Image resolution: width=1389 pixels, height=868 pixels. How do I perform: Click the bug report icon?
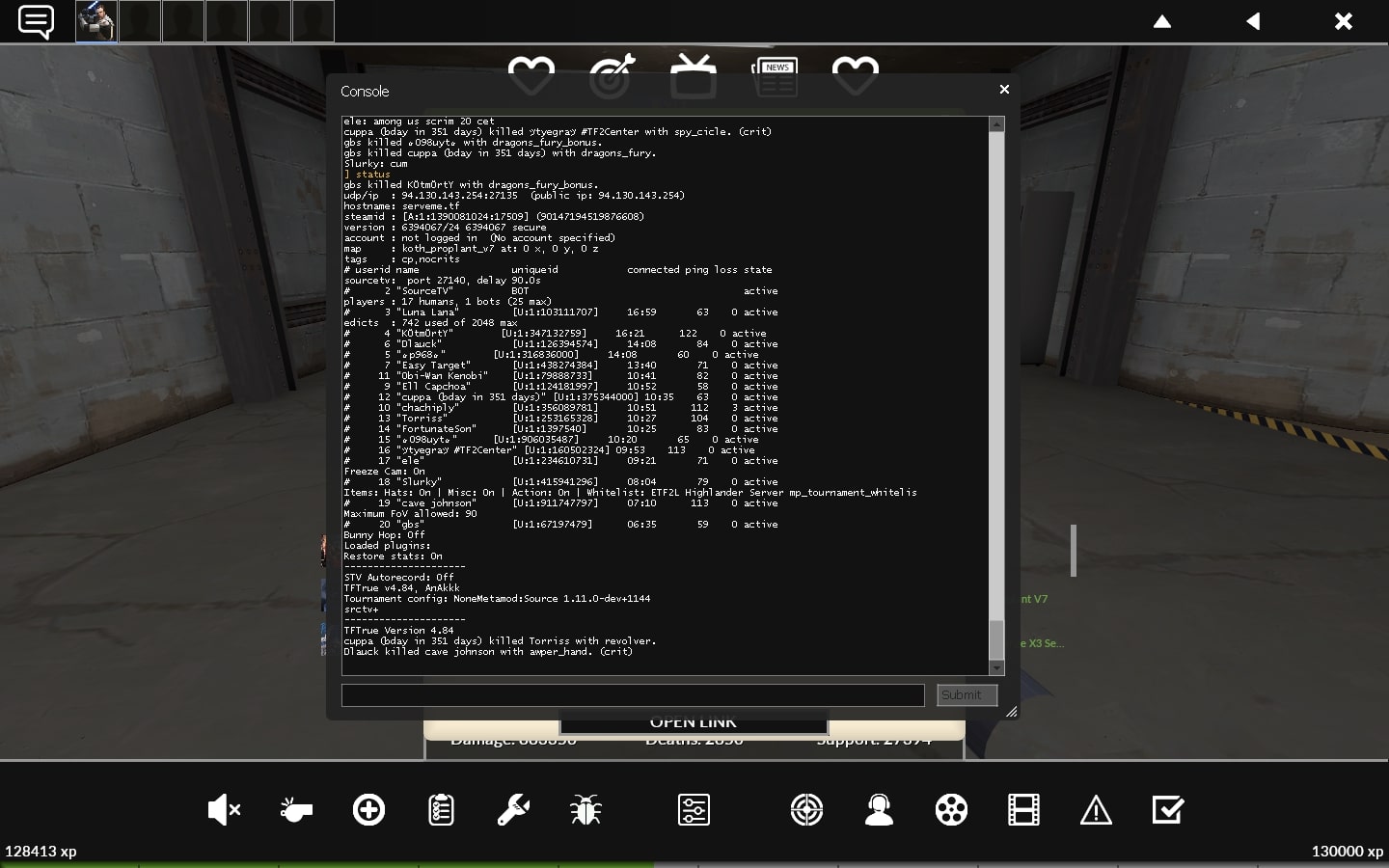coord(586,810)
